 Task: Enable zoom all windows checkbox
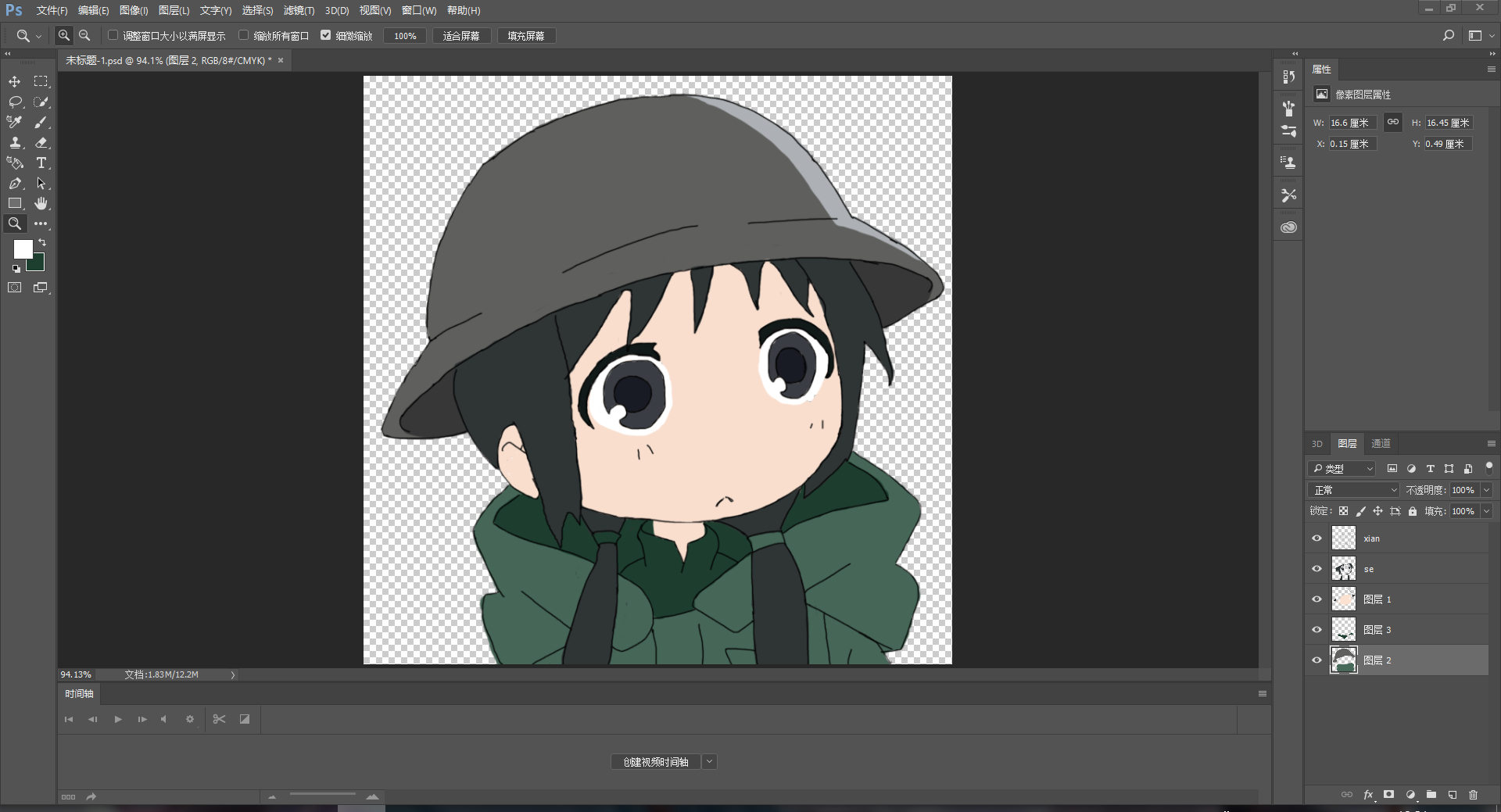click(243, 35)
